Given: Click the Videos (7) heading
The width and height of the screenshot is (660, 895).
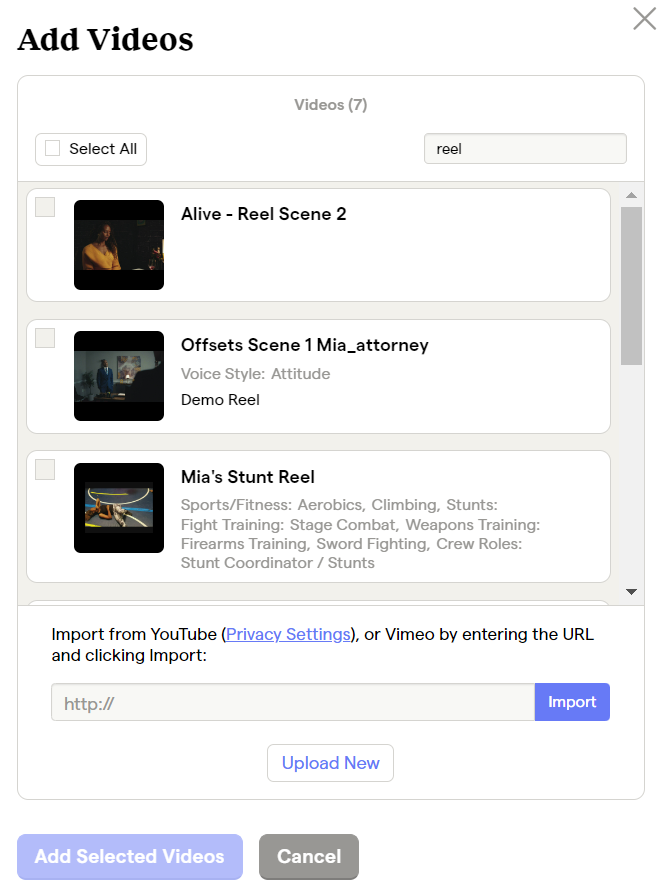Looking at the screenshot, I should pyautogui.click(x=331, y=105).
